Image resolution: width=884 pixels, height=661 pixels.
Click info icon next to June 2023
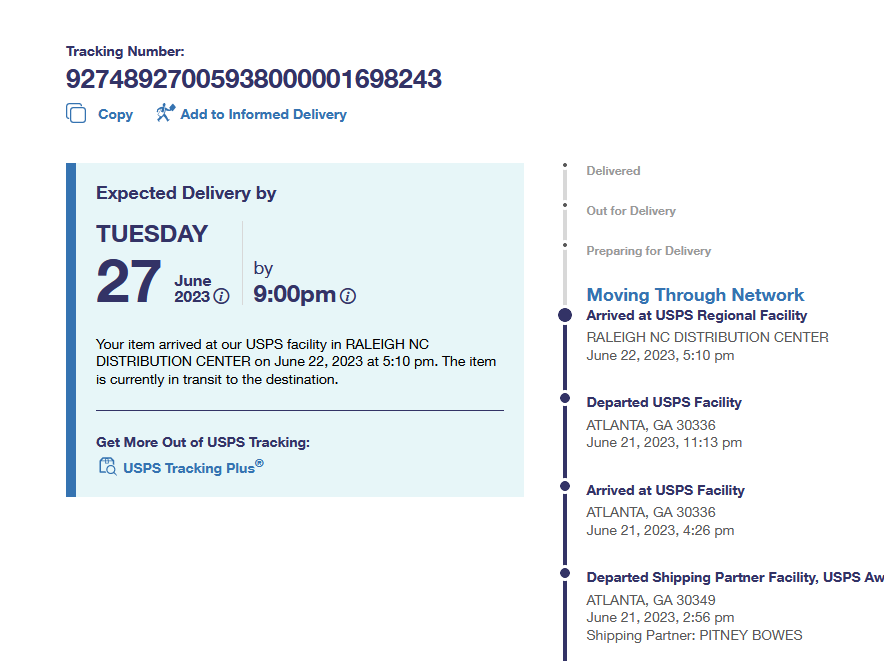pyautogui.click(x=222, y=296)
